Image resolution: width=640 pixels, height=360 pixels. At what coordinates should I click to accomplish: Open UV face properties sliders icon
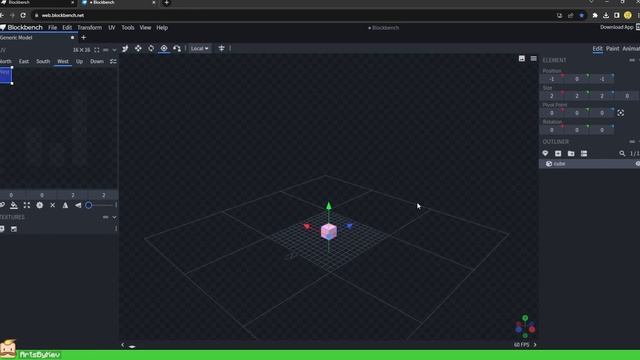tap(113, 61)
